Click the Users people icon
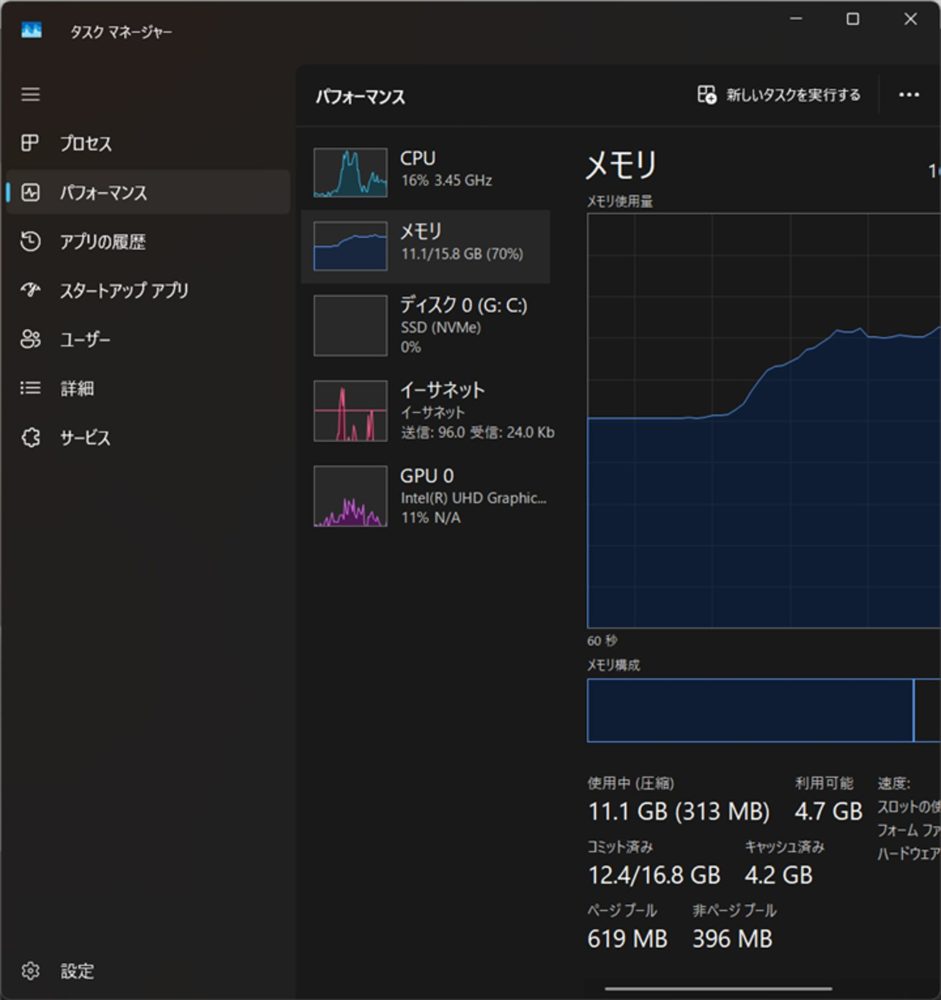Viewport: 941px width, 1000px height. pos(30,339)
